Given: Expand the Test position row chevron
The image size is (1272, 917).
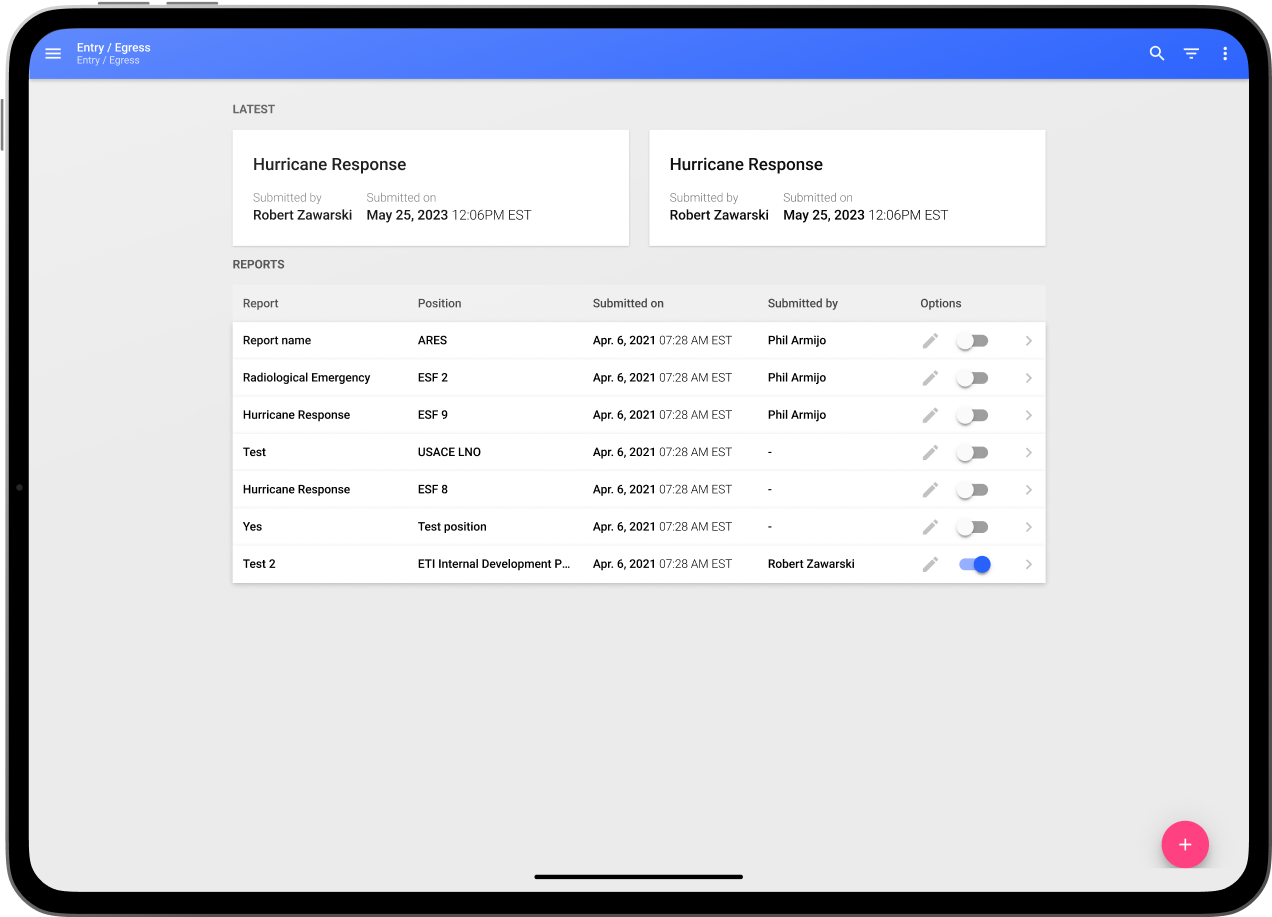Looking at the screenshot, I should 1028,527.
